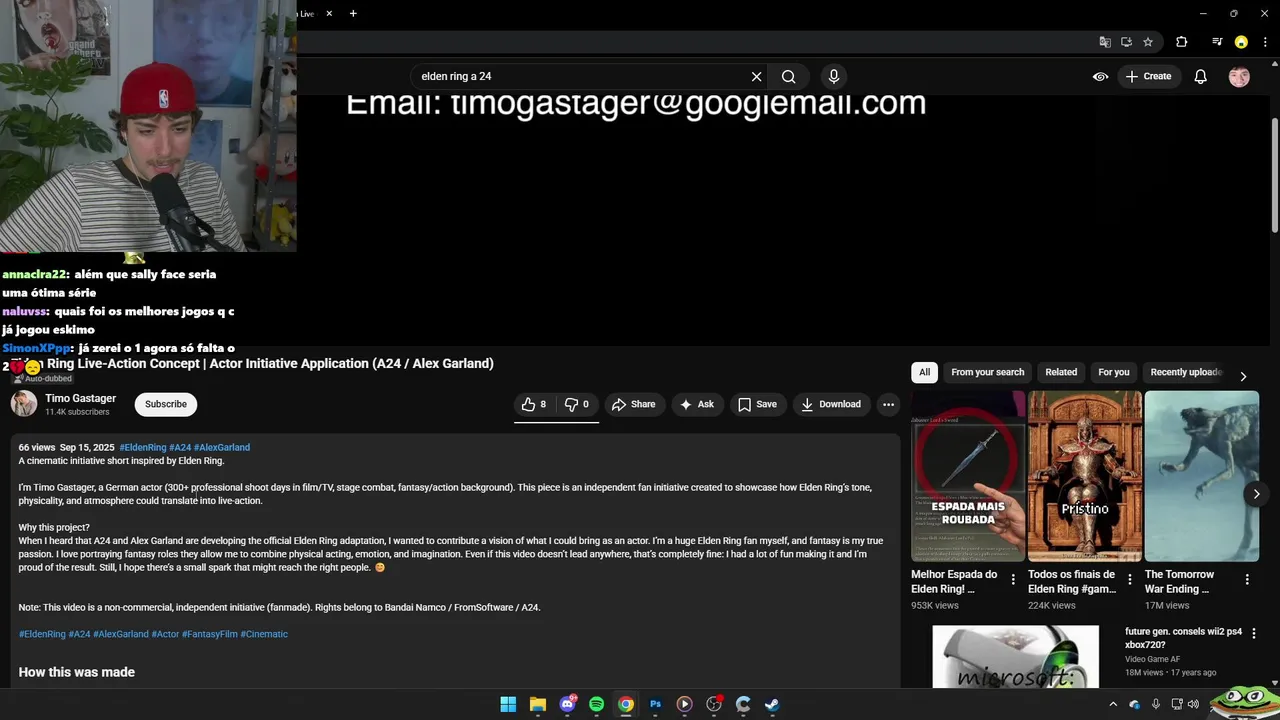Run search with the magnifier icon
Screen dimensions: 1280x720
(788, 76)
